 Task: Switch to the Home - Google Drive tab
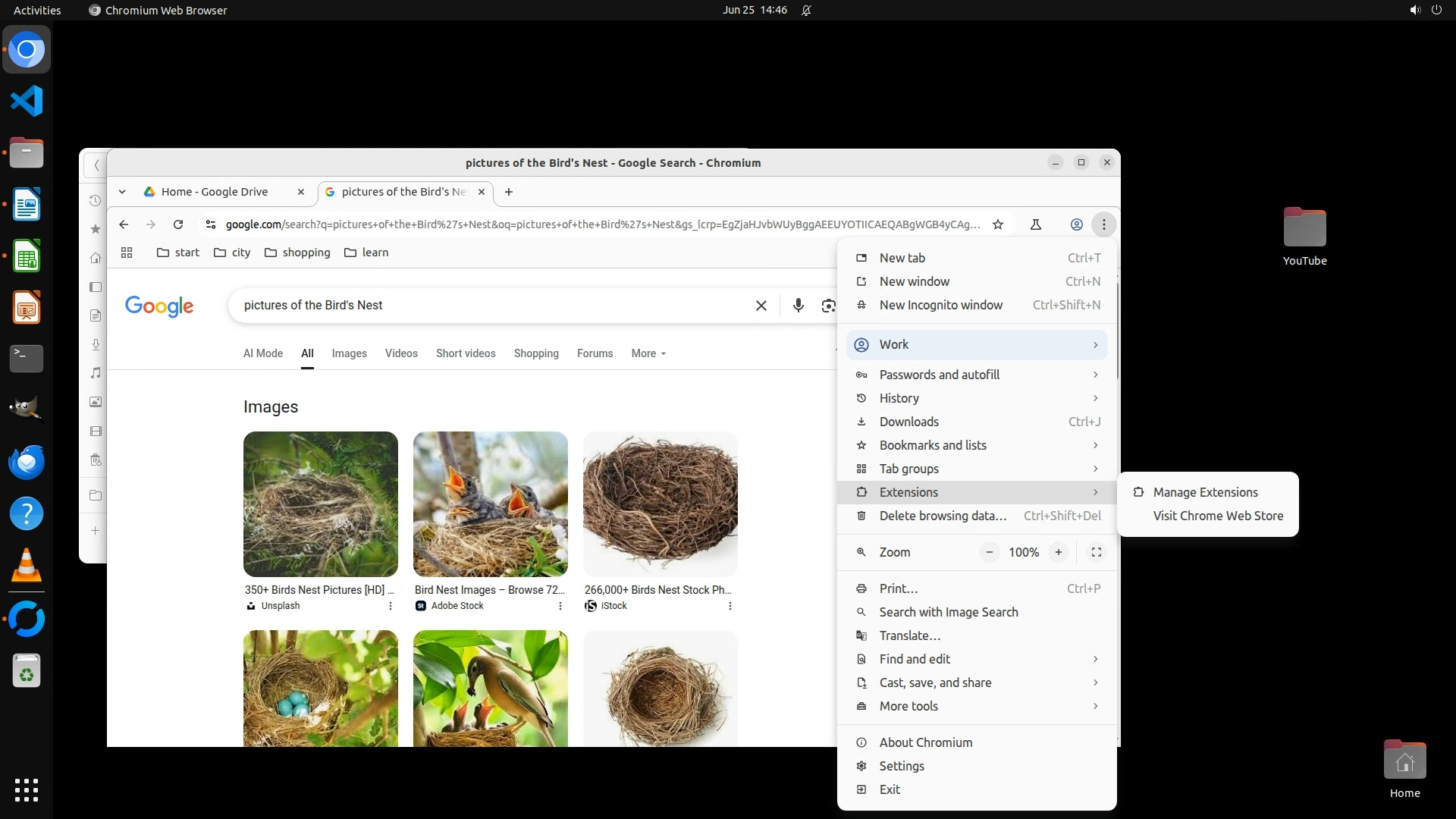pos(215,192)
